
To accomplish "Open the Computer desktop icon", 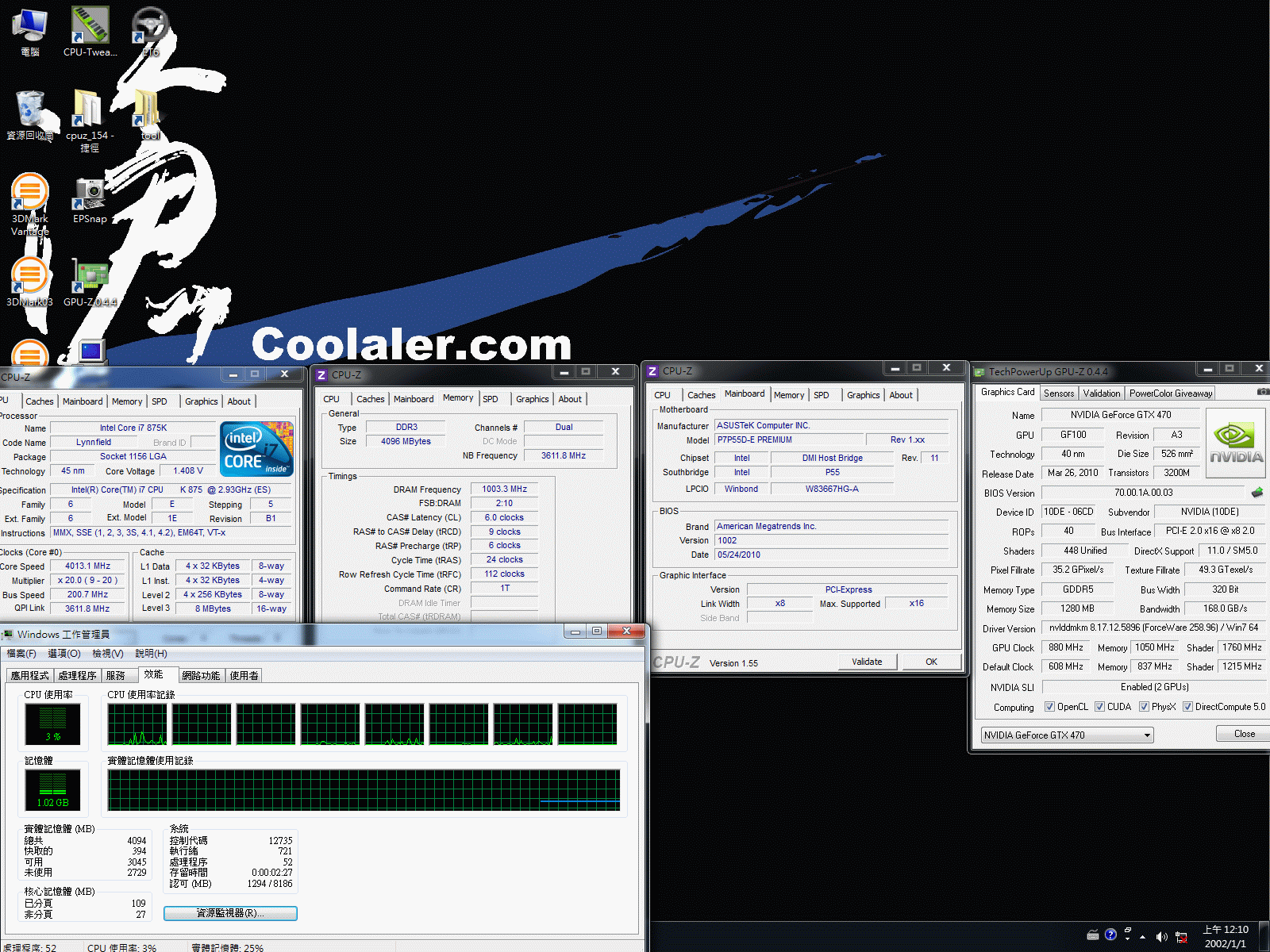I will coord(29,32).
